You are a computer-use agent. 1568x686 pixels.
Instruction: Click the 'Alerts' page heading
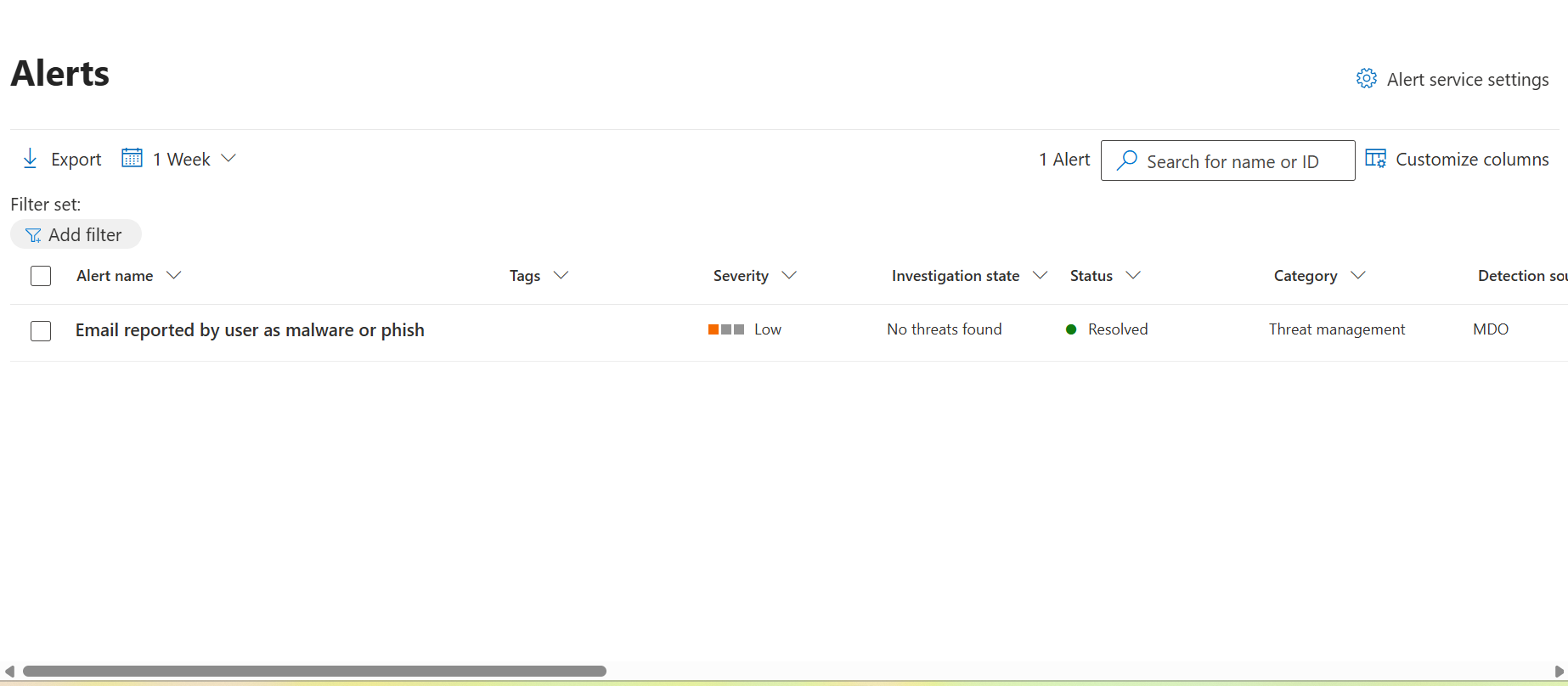coord(60,73)
